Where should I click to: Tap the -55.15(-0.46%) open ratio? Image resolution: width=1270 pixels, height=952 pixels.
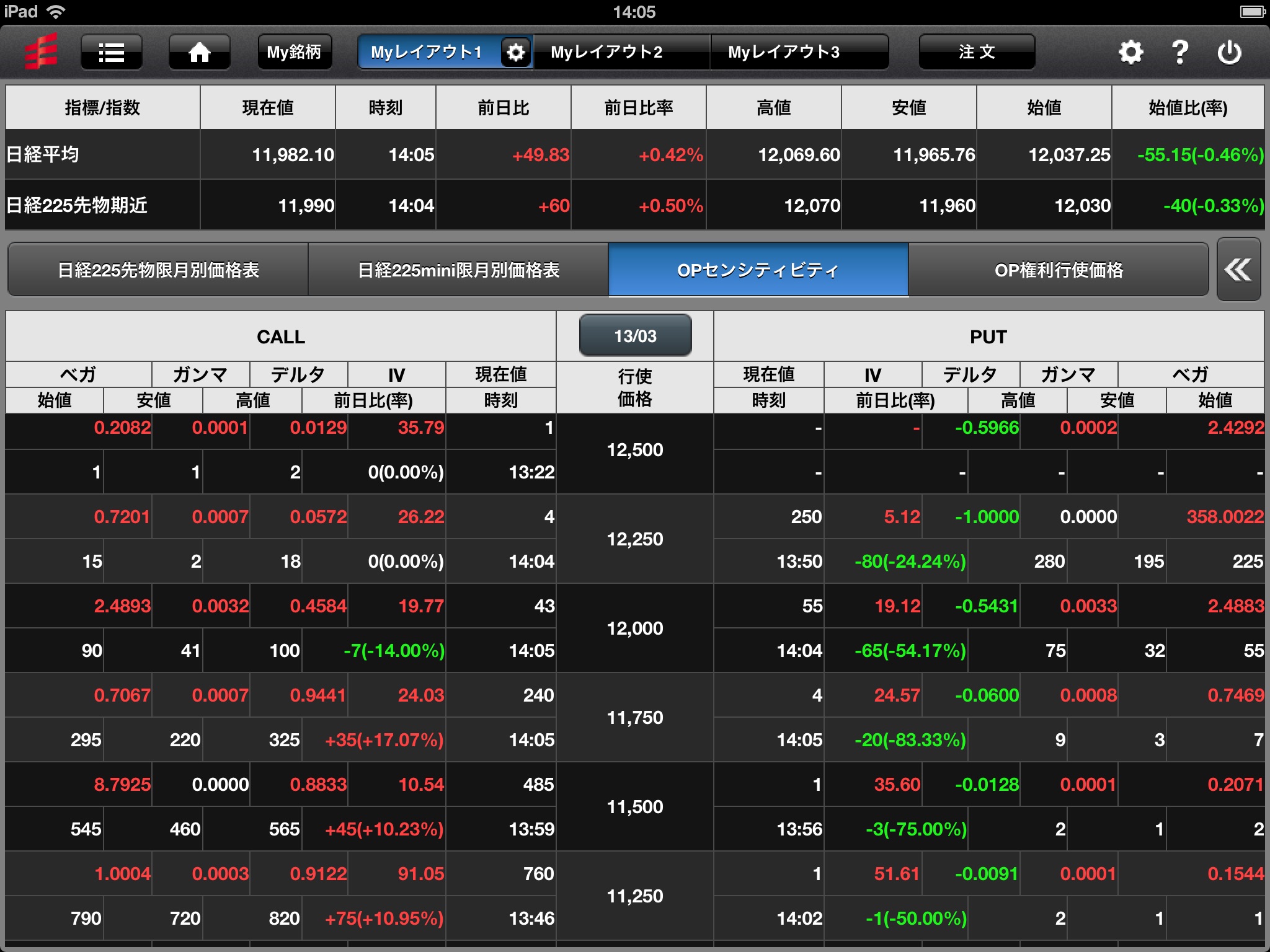pyautogui.click(x=1200, y=155)
